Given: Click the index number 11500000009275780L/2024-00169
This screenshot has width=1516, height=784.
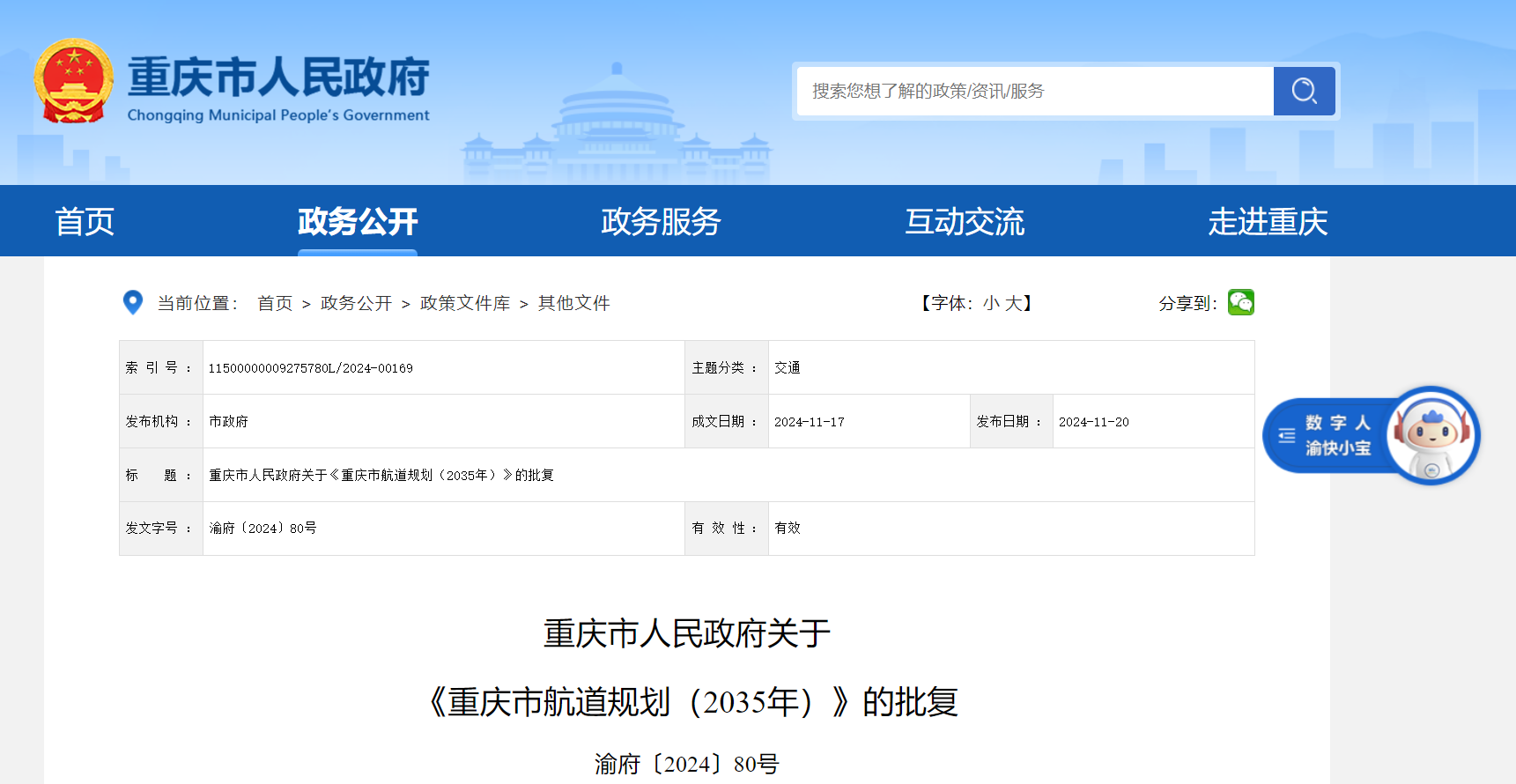Looking at the screenshot, I should point(310,368).
